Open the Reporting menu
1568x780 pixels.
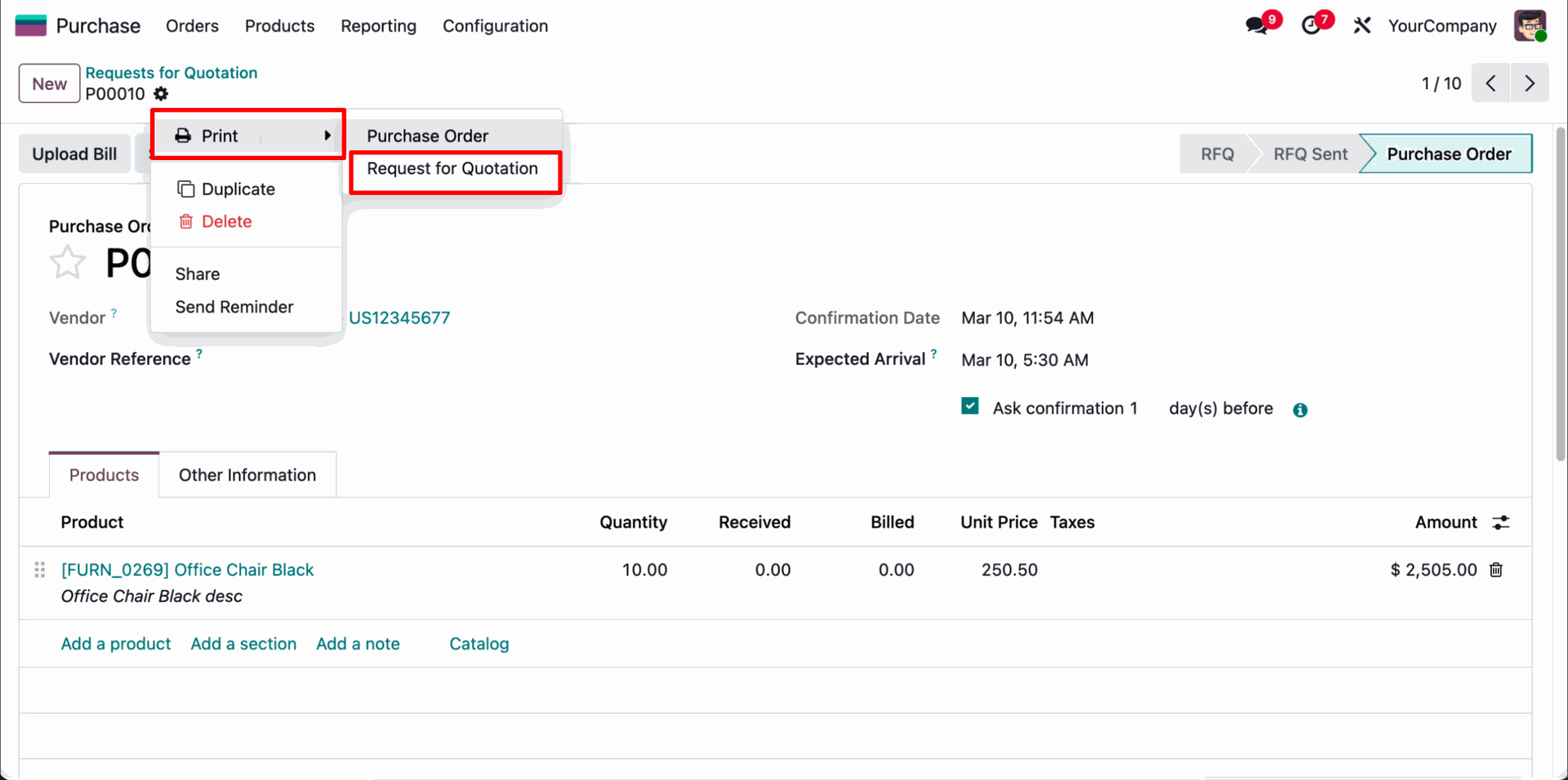tap(378, 26)
